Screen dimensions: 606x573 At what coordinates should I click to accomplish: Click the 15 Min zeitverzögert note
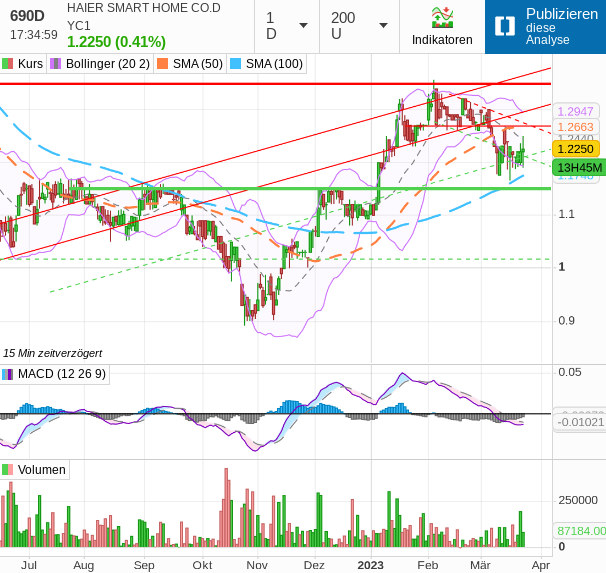click(x=53, y=353)
